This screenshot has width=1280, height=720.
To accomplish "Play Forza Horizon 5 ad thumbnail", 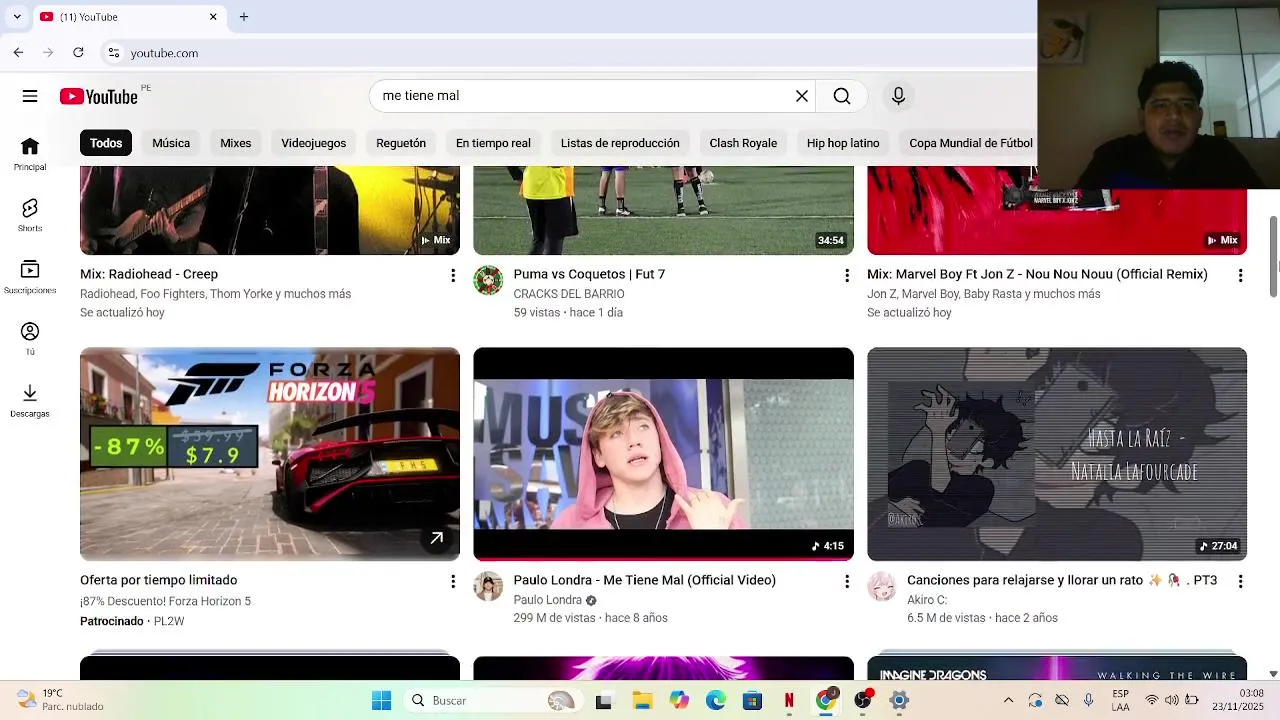I will 270,454.
